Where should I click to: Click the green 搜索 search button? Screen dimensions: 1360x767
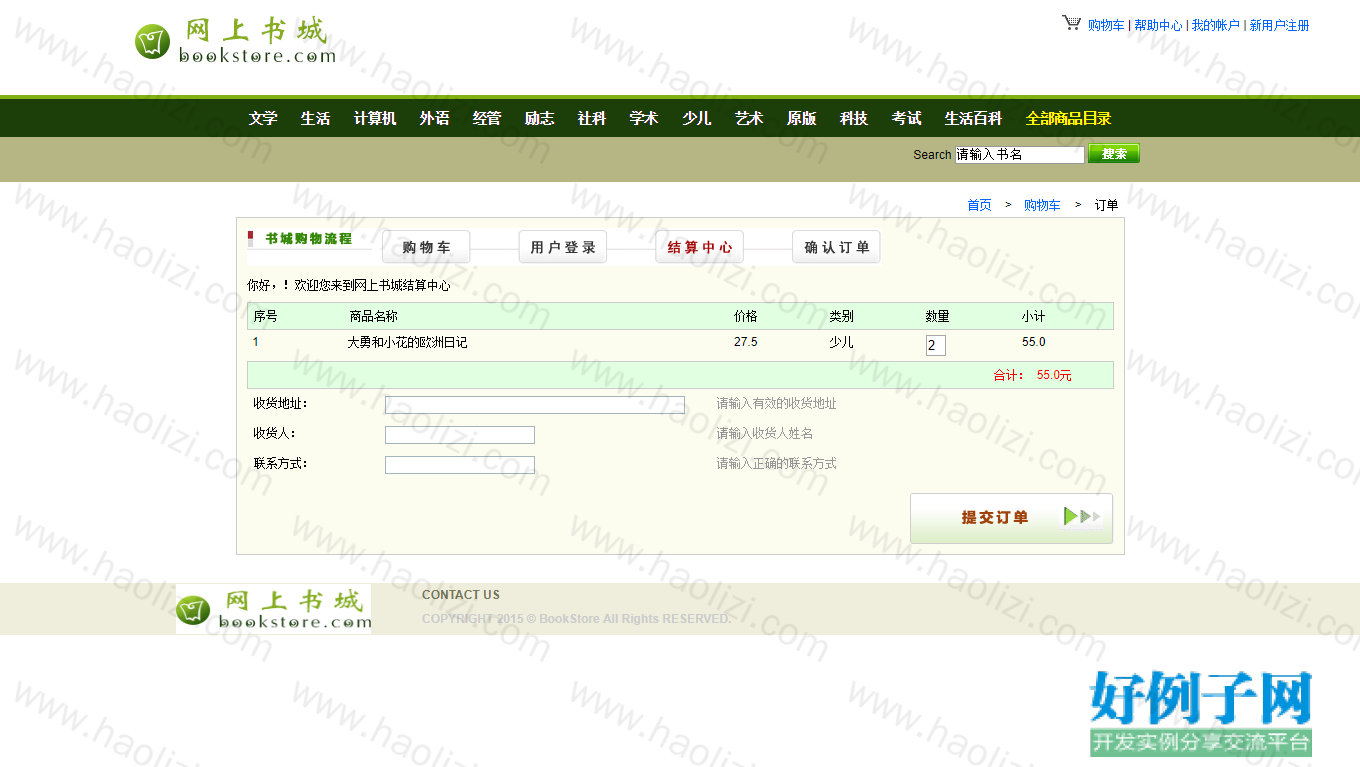click(1114, 154)
